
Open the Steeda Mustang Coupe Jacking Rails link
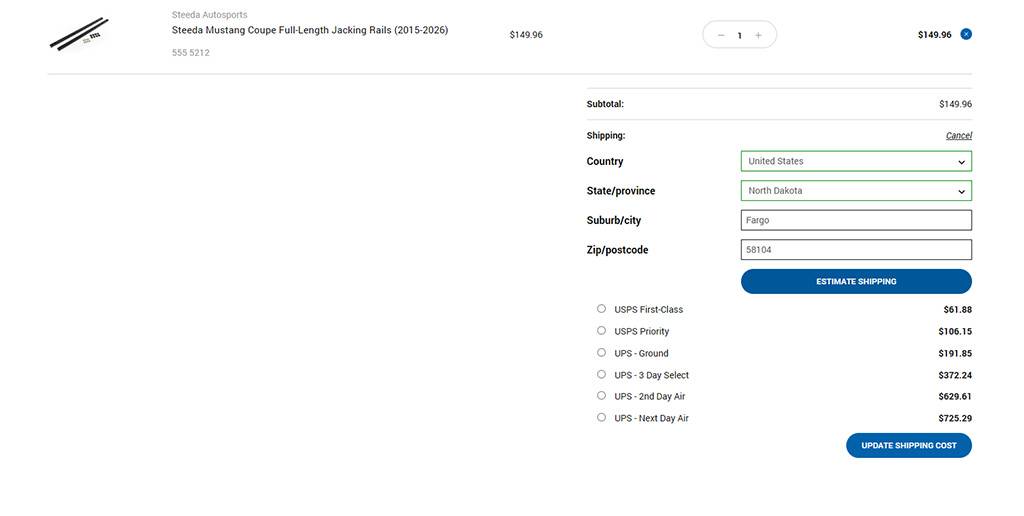tap(310, 30)
